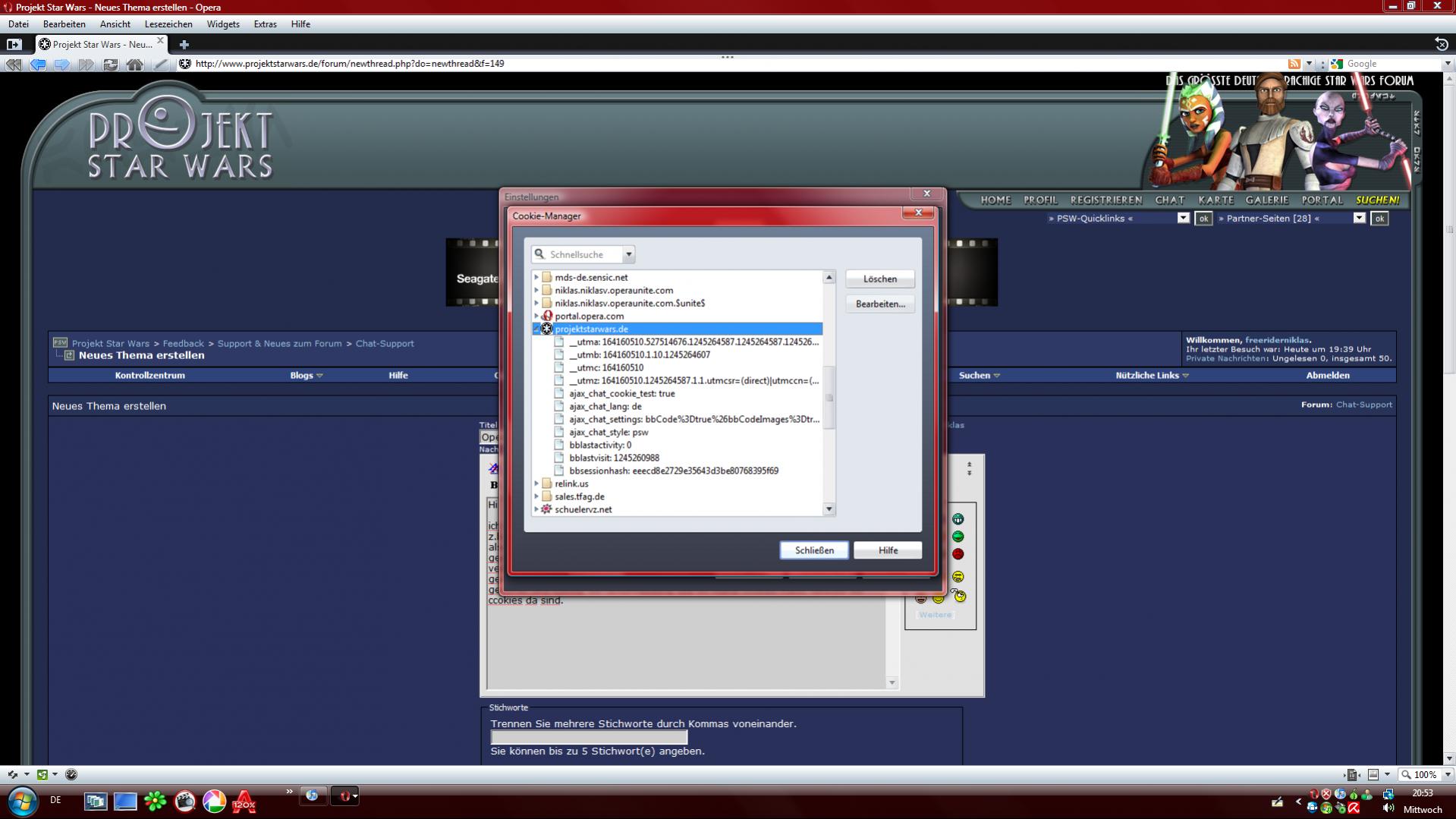Expand the relink.us cookie folder
Image resolution: width=1456 pixels, height=819 pixels.
point(536,484)
